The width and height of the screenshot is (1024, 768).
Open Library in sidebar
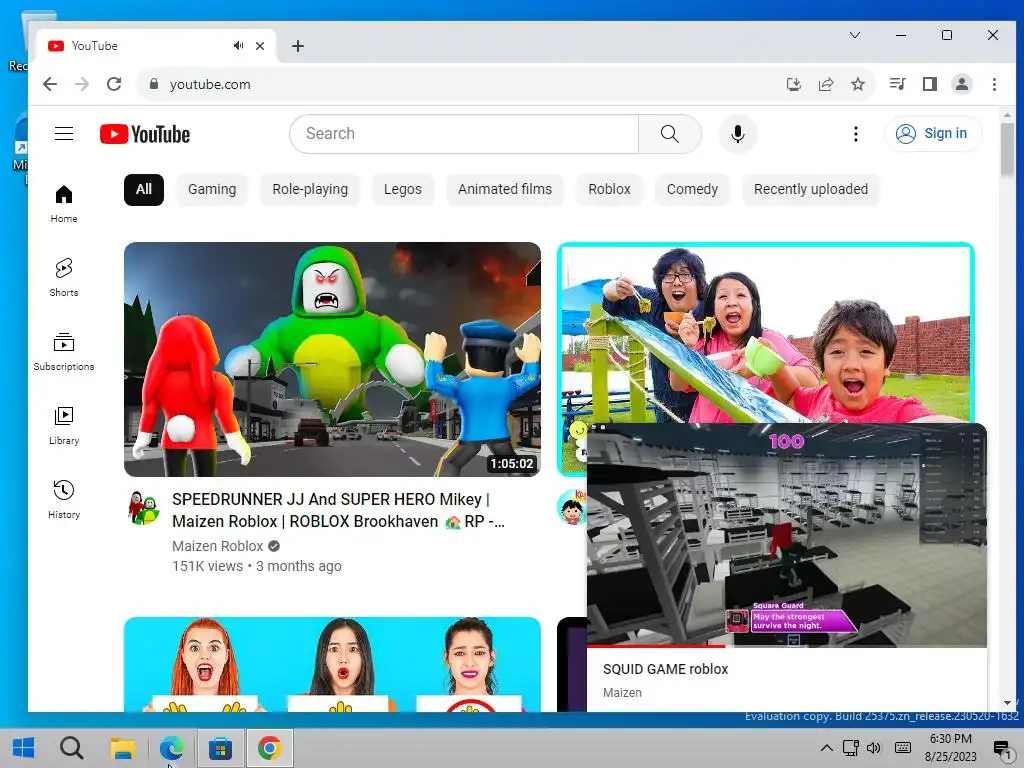[63, 426]
